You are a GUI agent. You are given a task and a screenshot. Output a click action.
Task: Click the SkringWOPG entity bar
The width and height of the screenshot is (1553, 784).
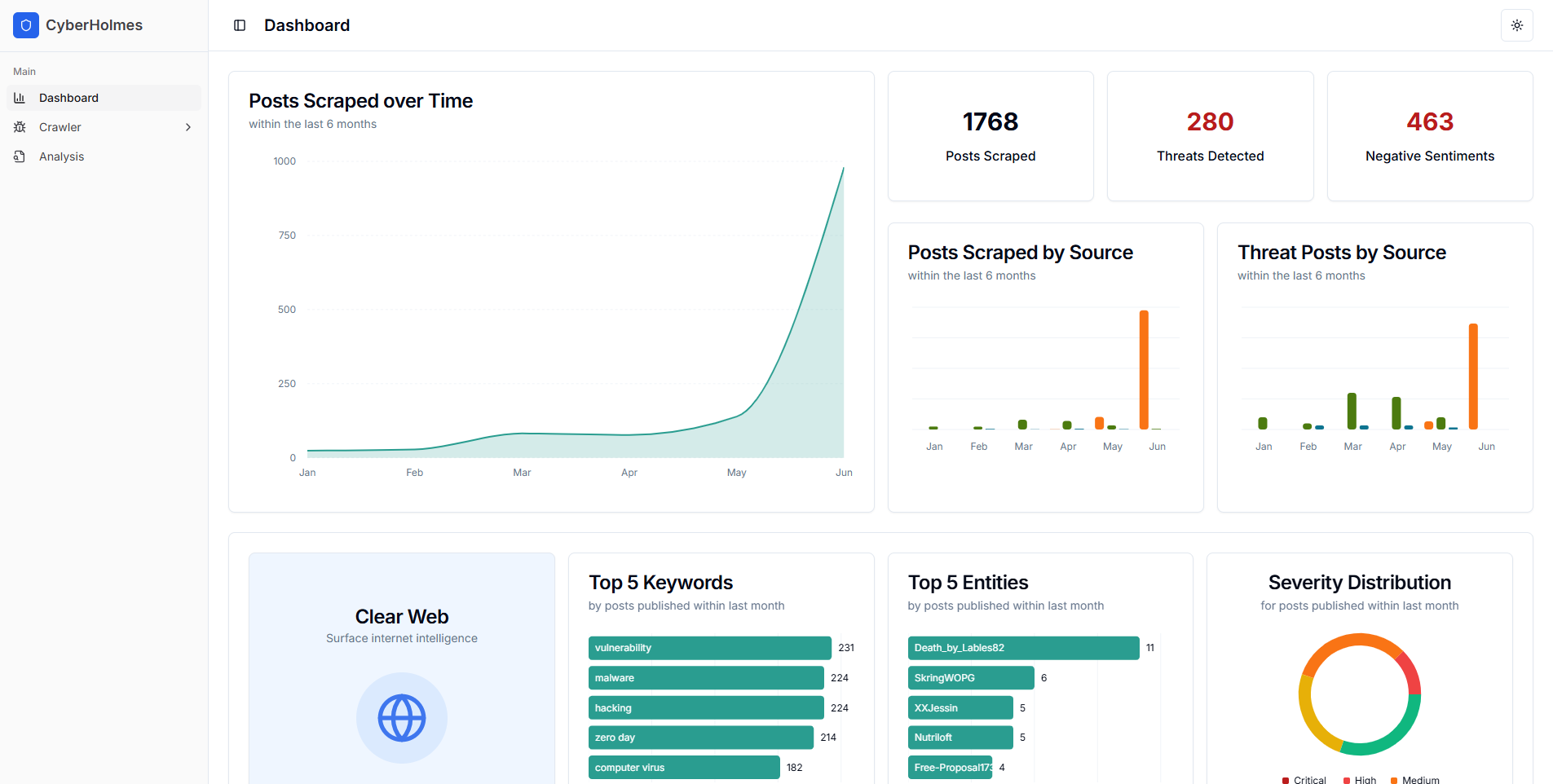coord(971,678)
